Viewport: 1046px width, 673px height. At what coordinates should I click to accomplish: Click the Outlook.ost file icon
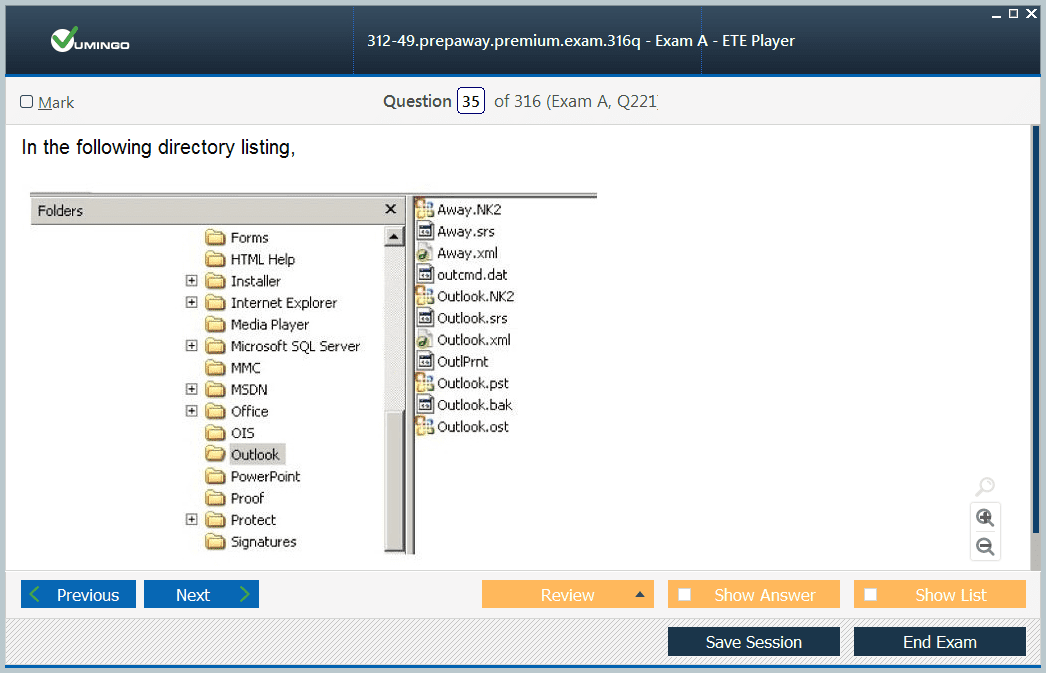(425, 426)
